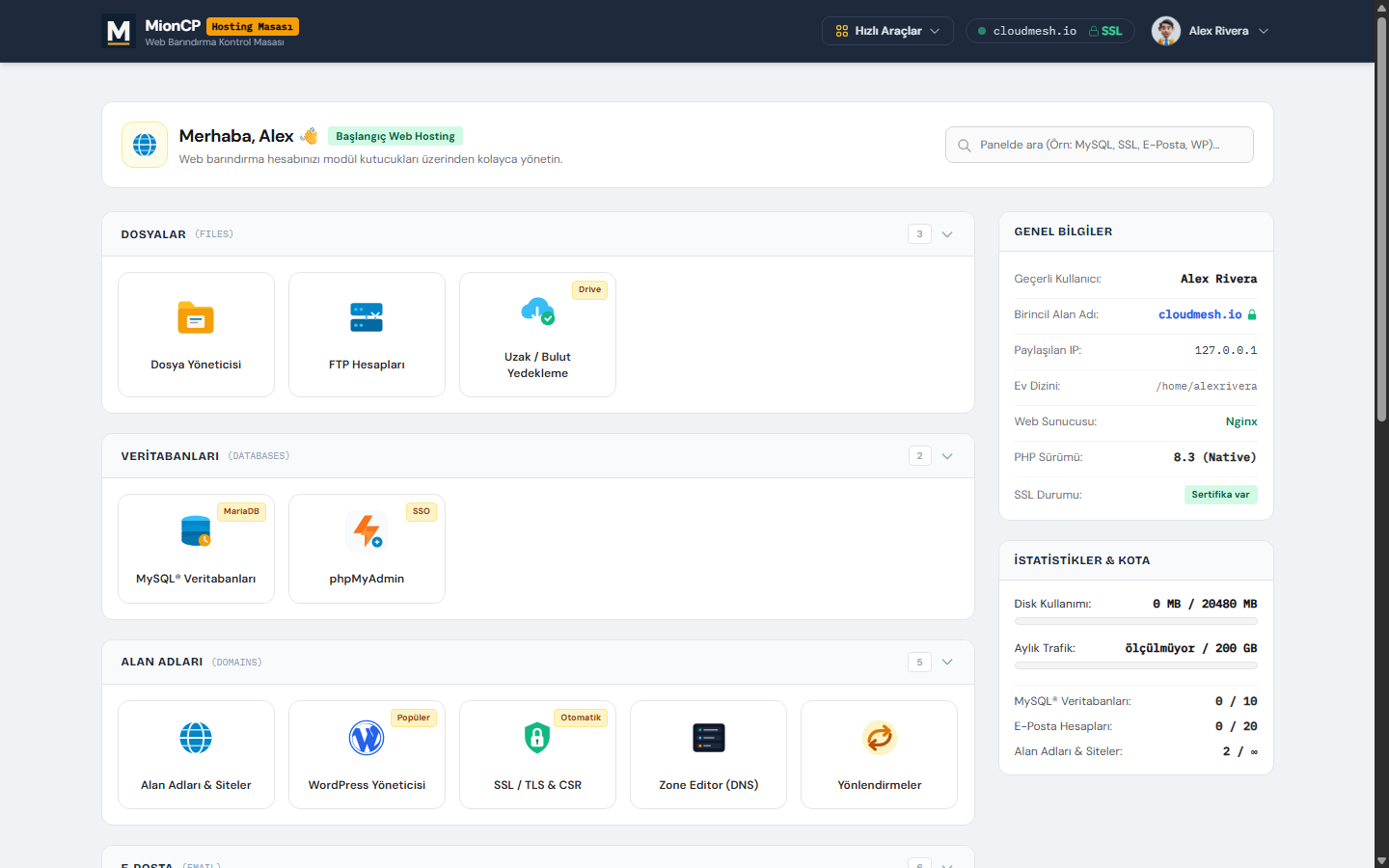Open the Dosya Yöneticisi file manager icon
The height and width of the screenshot is (868, 1389).
click(196, 318)
